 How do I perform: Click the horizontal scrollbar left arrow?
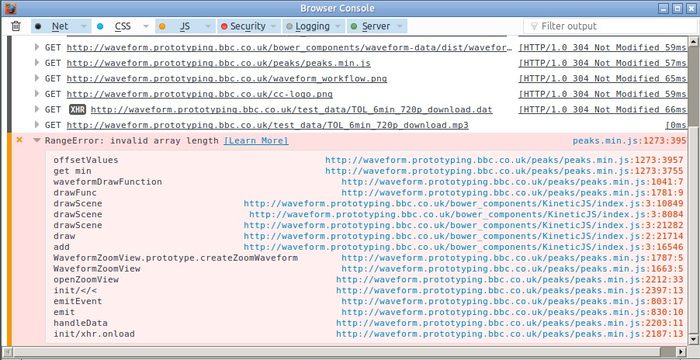7,352
